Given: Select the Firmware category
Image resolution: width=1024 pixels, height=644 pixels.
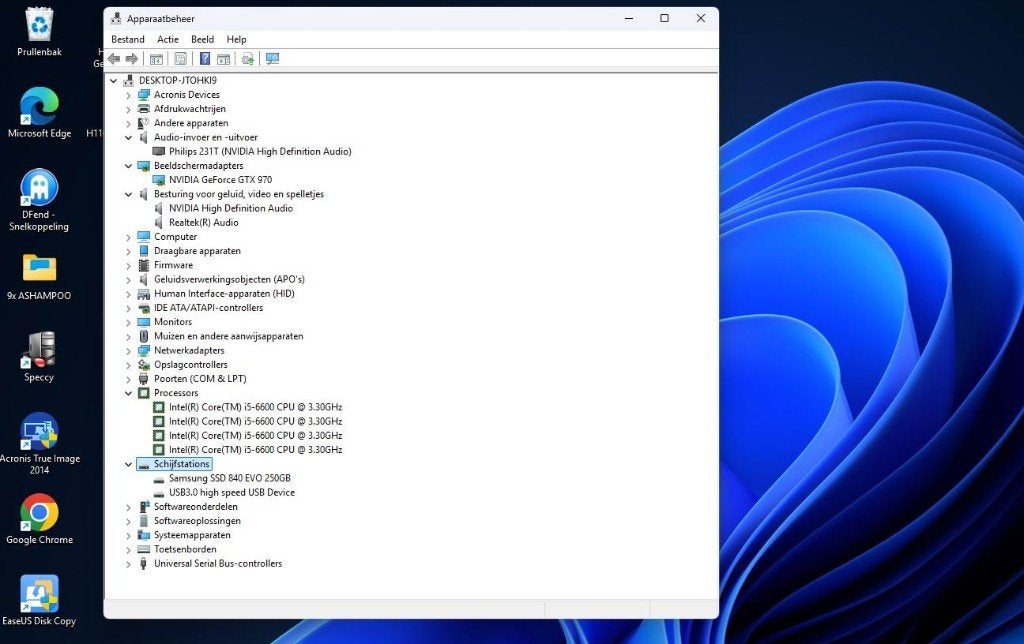Looking at the screenshot, I should tap(174, 265).
